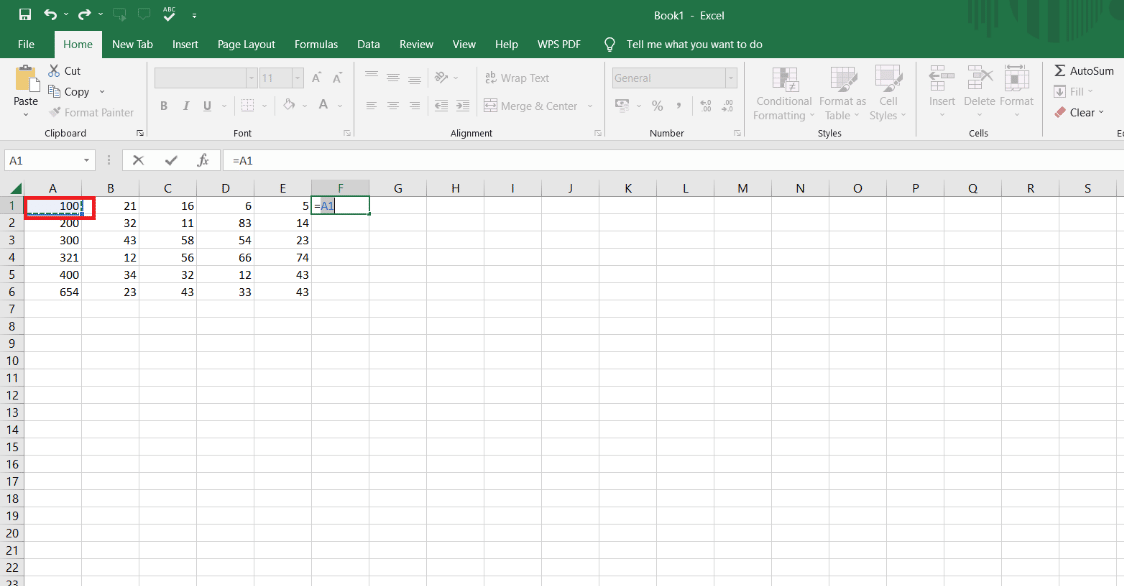1124x586 pixels.
Task: Open the font name combo box
Action: [205, 78]
